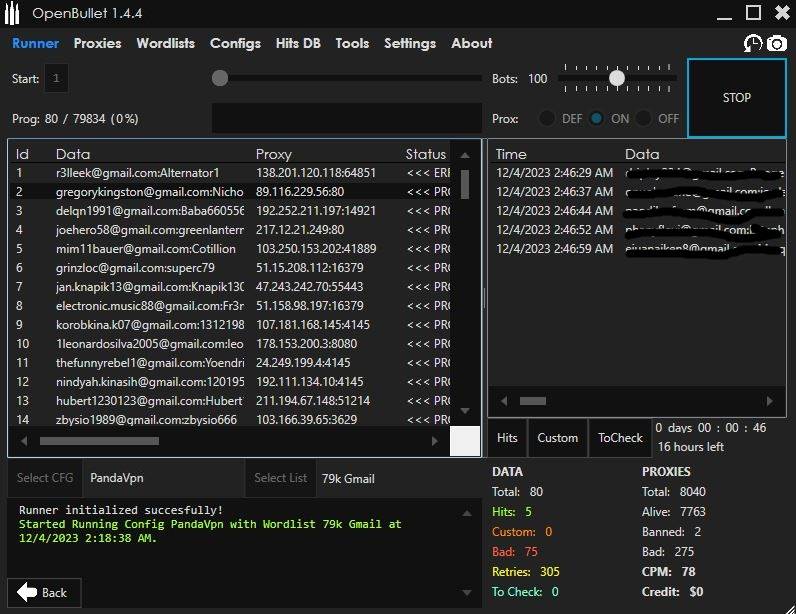
Task: Switch to the ToCheck results tab
Action: point(620,438)
